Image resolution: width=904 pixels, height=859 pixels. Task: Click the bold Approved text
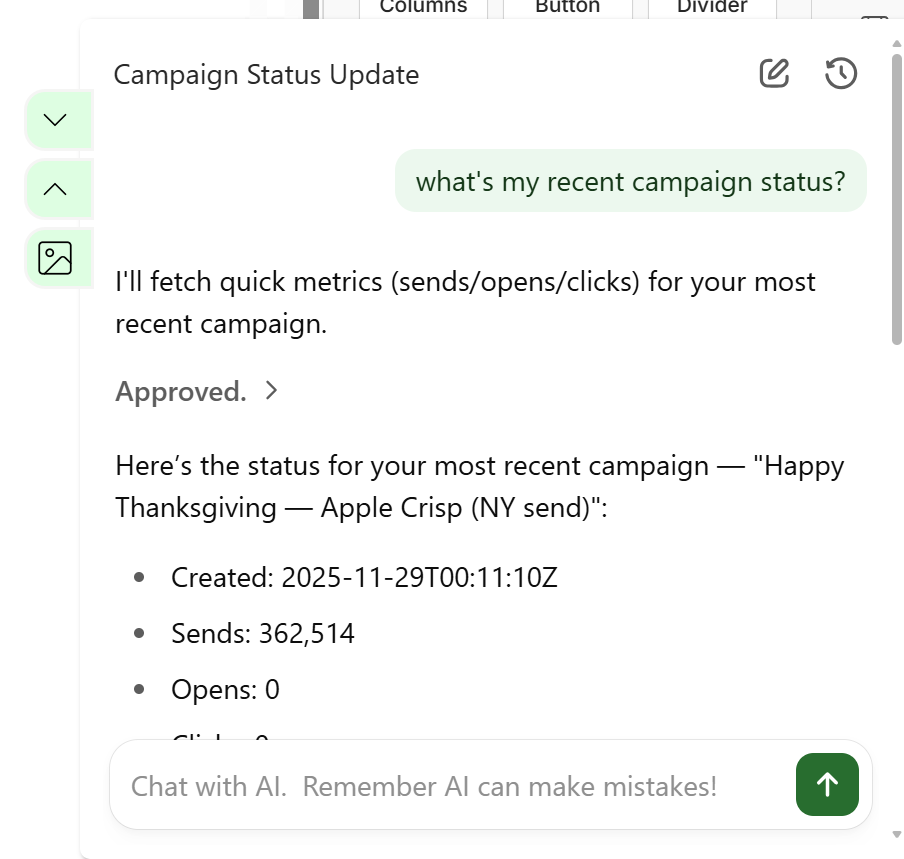pyautogui.click(x=180, y=391)
